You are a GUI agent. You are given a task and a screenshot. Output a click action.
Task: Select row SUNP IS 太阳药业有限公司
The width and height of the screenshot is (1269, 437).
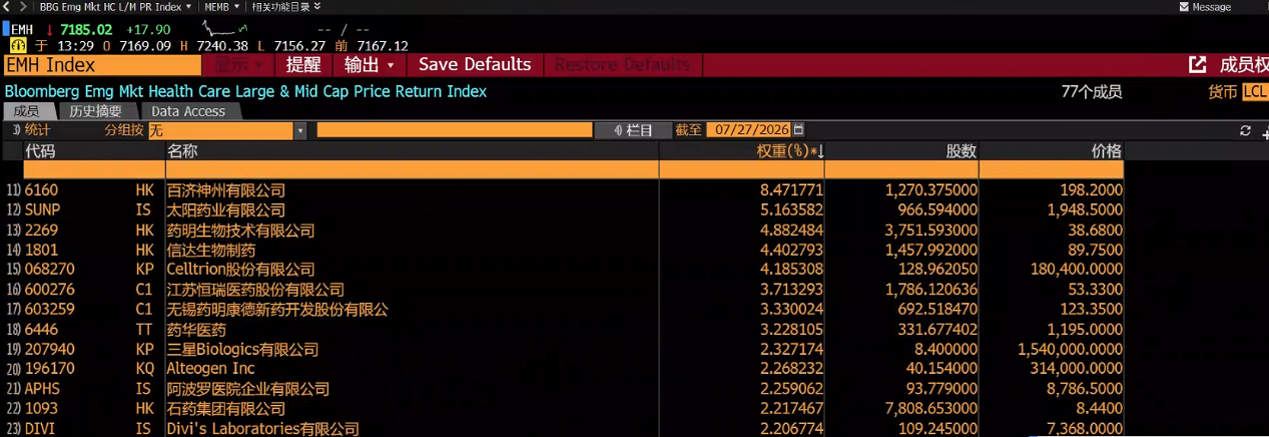point(563,210)
